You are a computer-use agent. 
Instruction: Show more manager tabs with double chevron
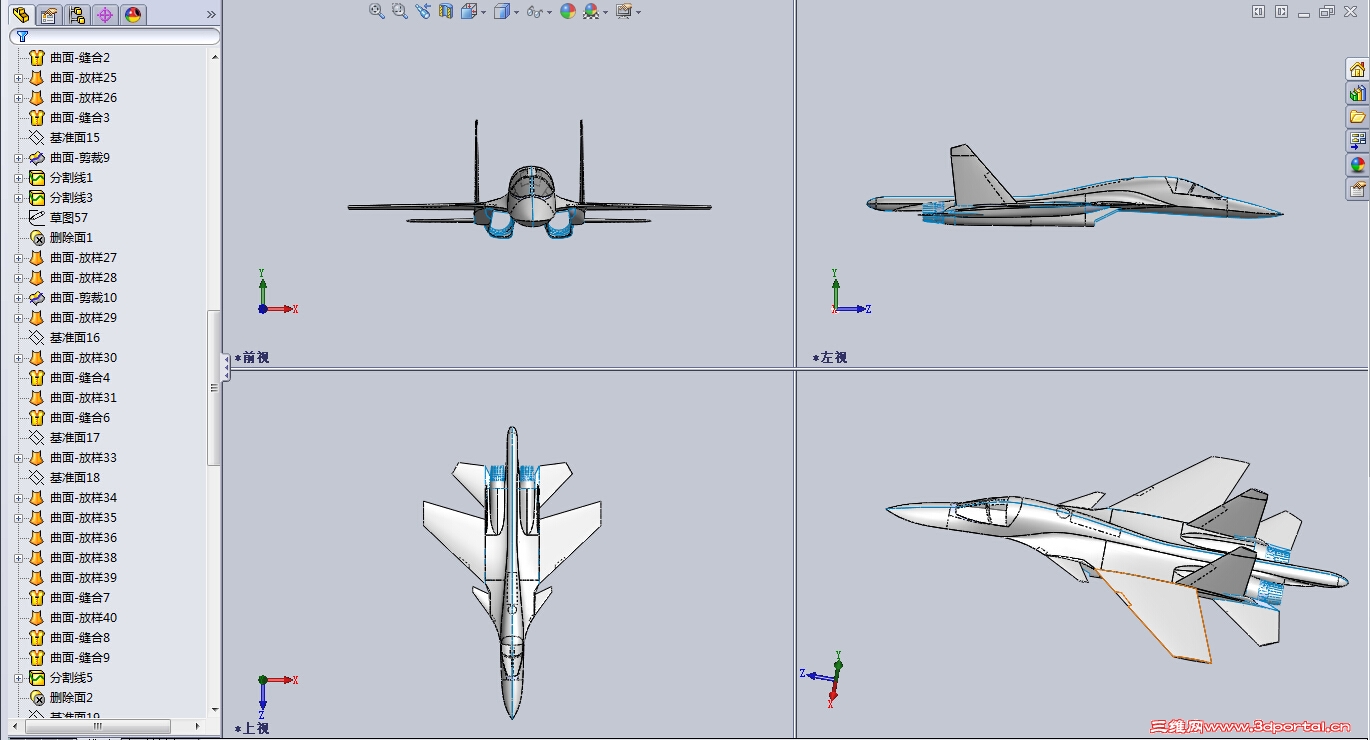coord(211,15)
